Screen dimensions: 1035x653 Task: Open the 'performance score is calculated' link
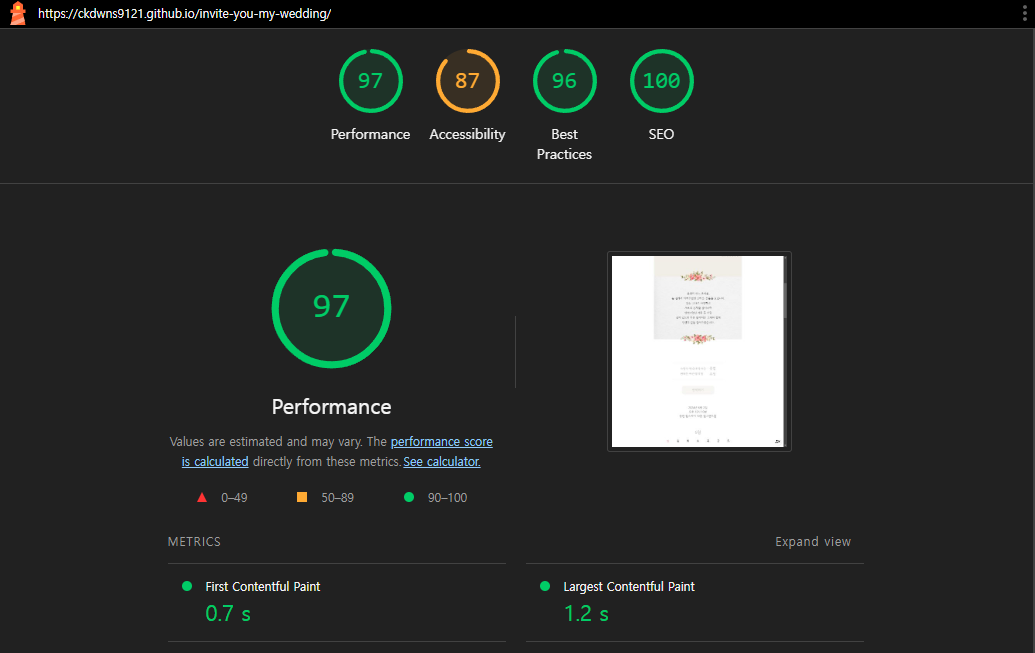click(x=442, y=442)
